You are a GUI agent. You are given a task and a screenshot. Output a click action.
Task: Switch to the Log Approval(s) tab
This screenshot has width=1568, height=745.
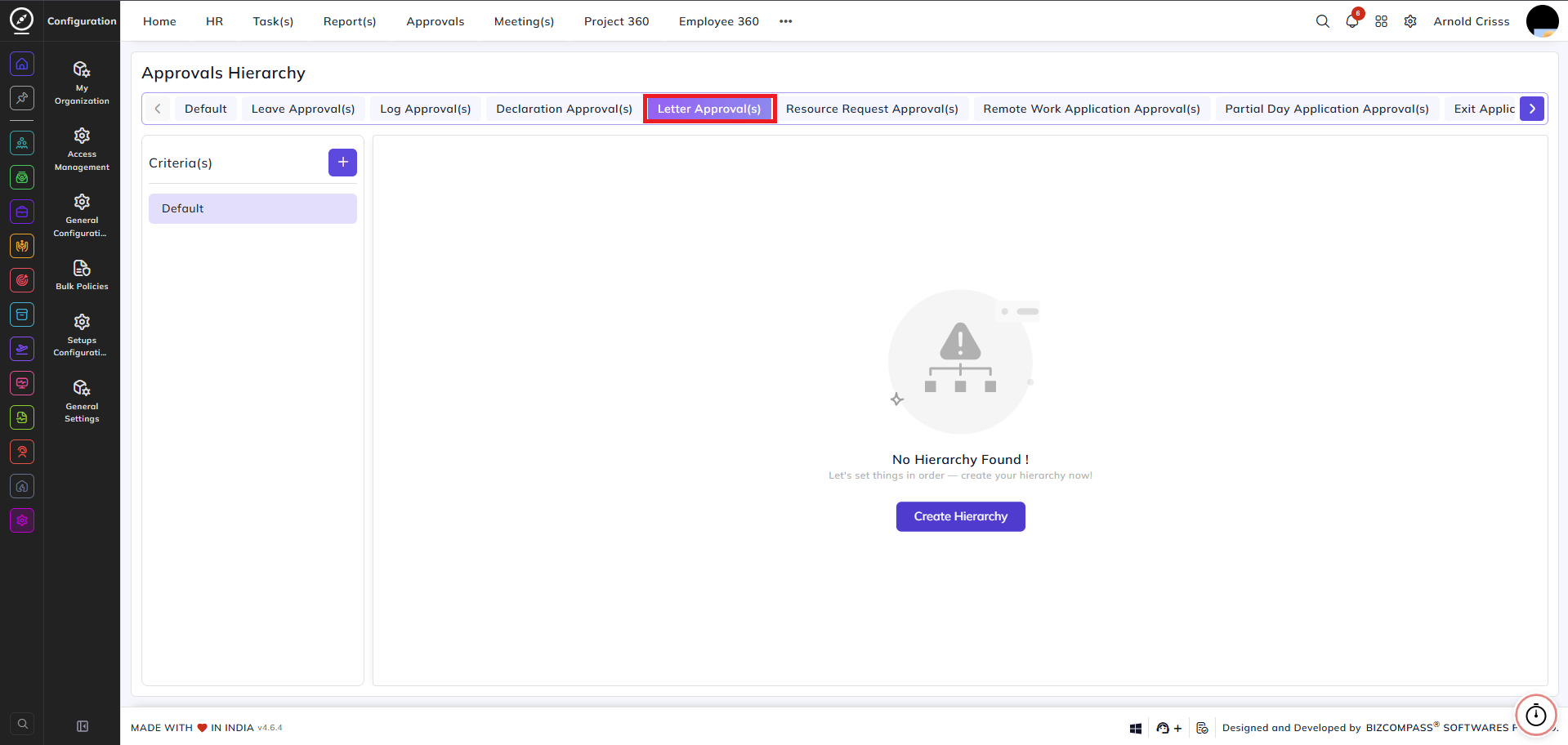tap(426, 109)
